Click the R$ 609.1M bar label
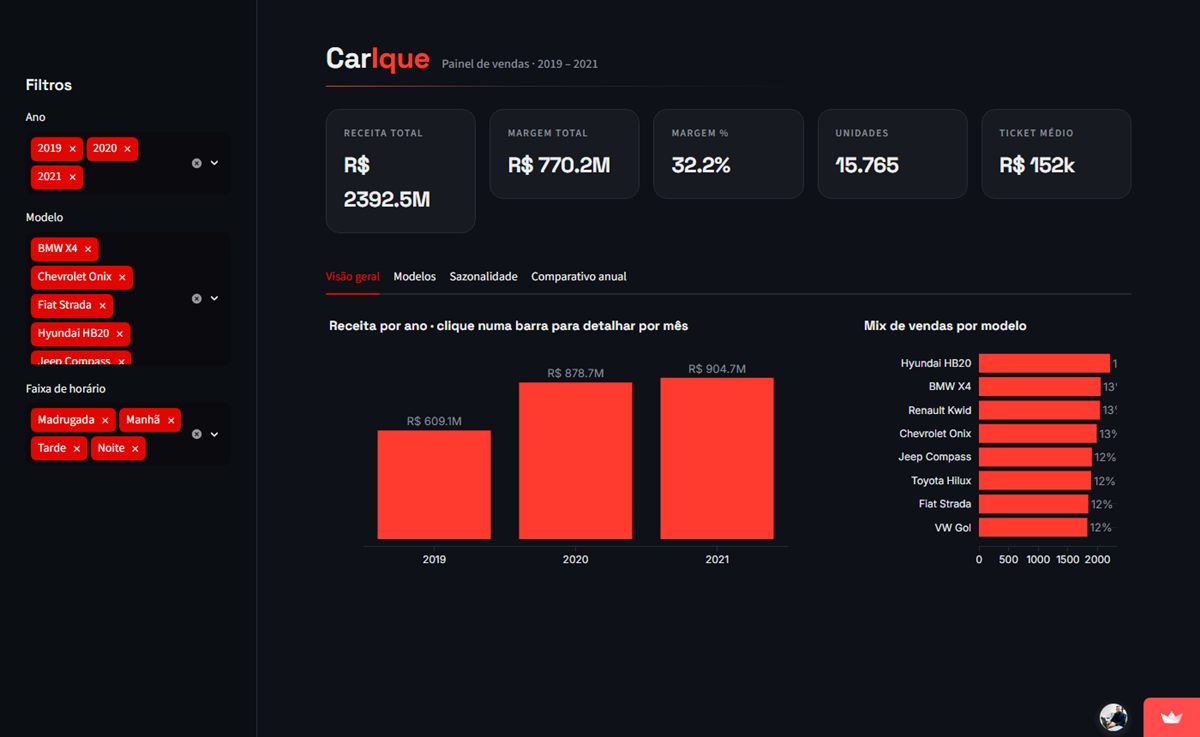The width and height of the screenshot is (1200, 737). pos(434,421)
